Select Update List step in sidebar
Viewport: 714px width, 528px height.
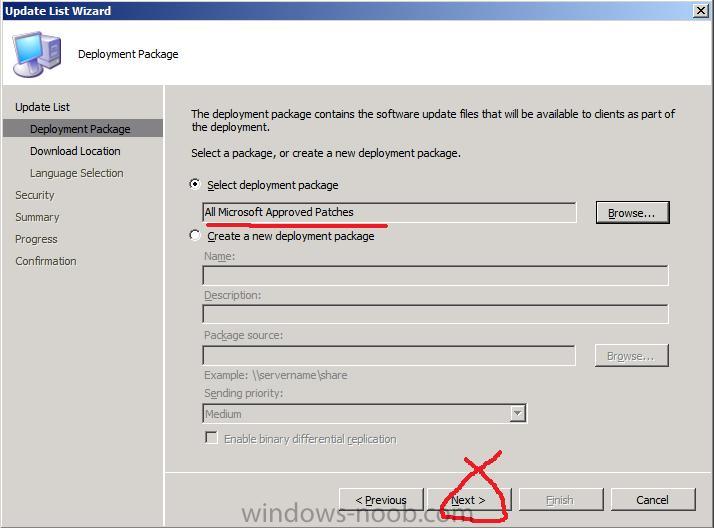[x=42, y=107]
